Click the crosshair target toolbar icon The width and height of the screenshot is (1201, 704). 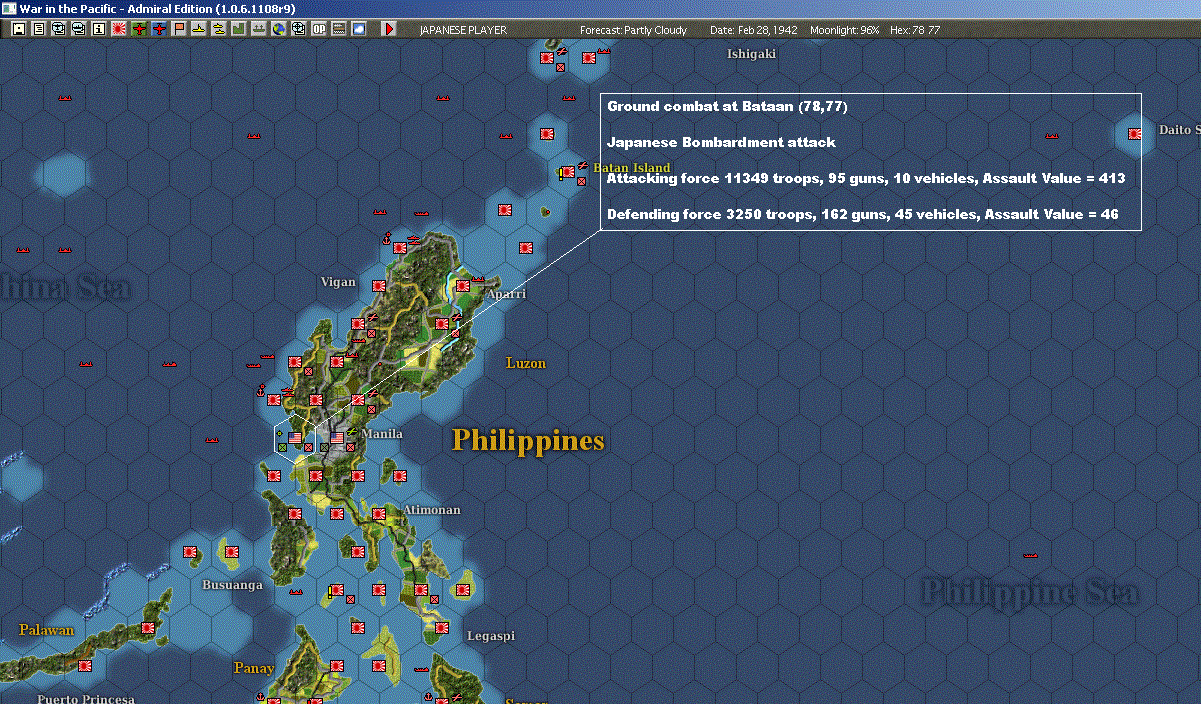(x=298, y=29)
